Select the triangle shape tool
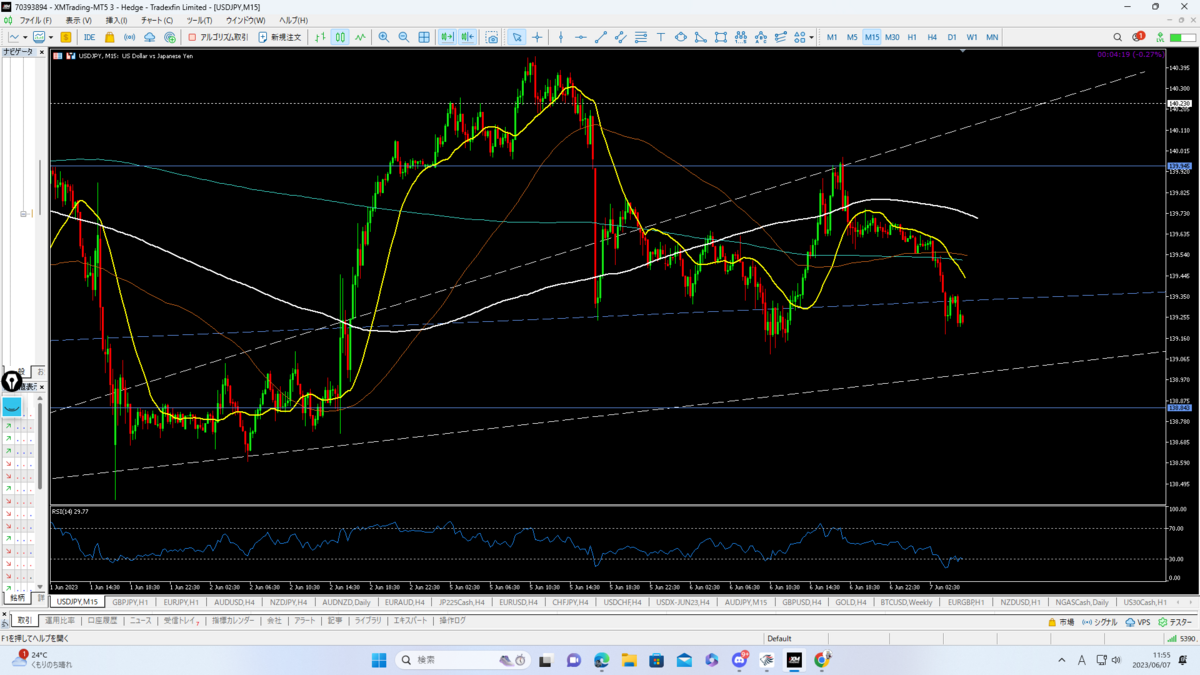 (x=700, y=37)
